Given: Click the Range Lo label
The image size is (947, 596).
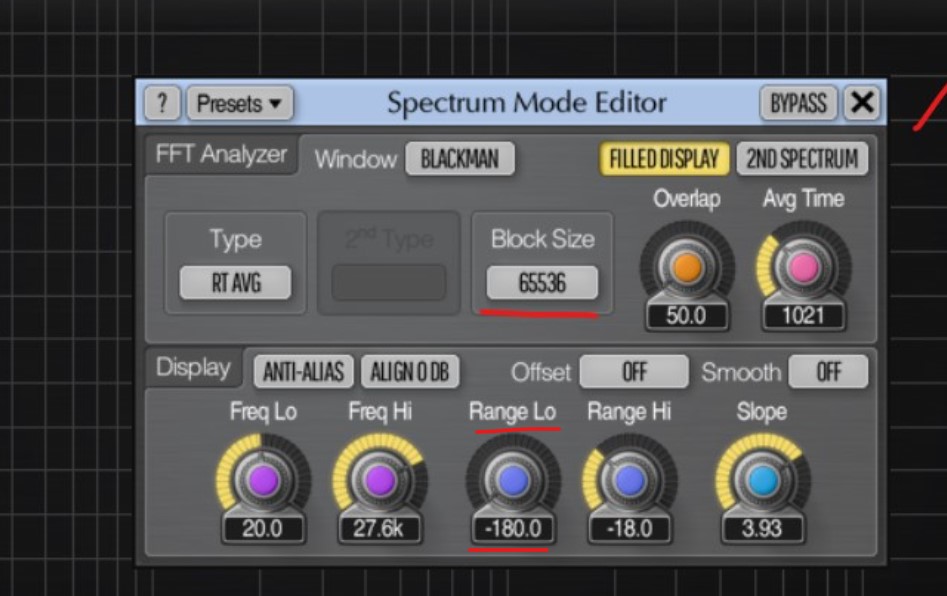Looking at the screenshot, I should 512,412.
